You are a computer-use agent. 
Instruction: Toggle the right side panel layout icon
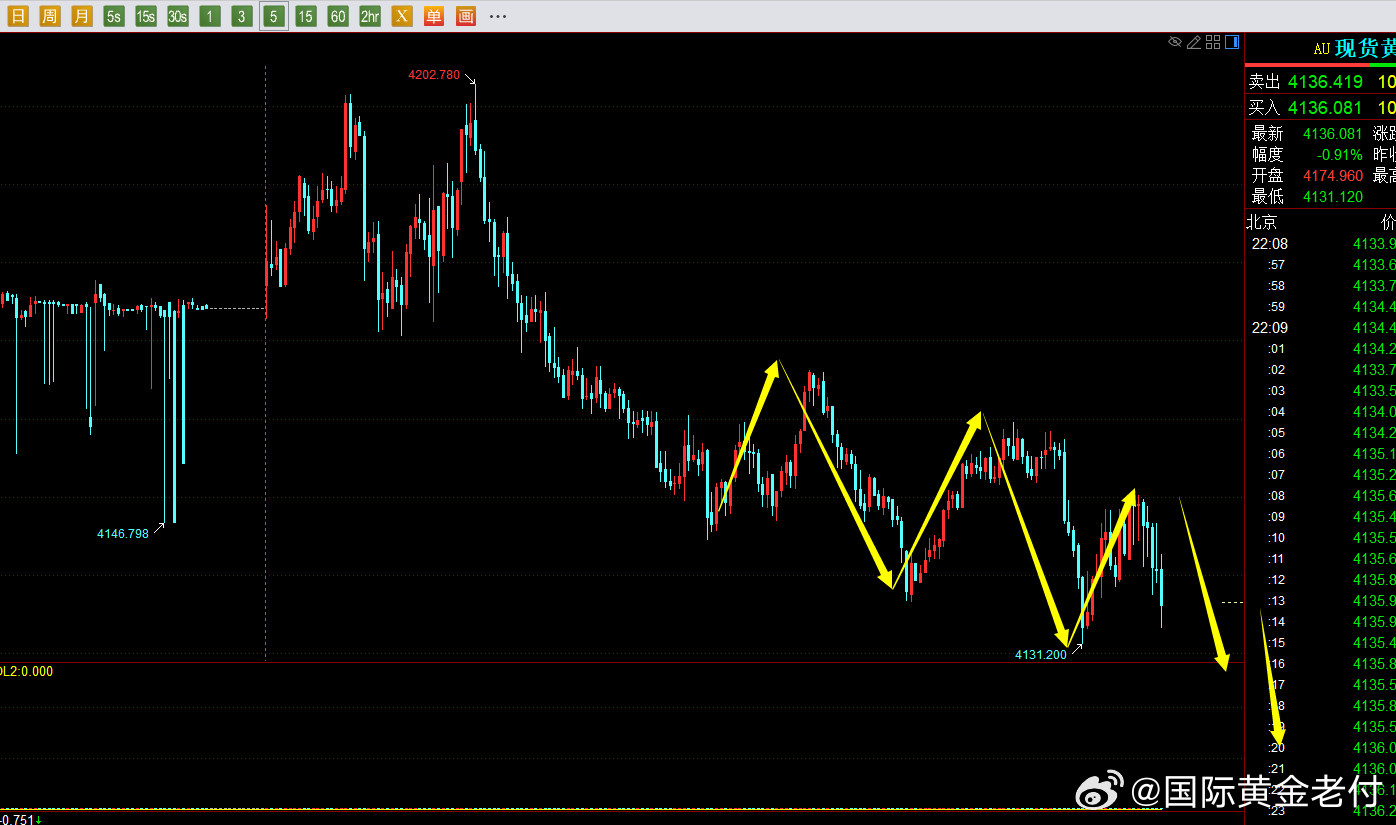pyautogui.click(x=1232, y=42)
